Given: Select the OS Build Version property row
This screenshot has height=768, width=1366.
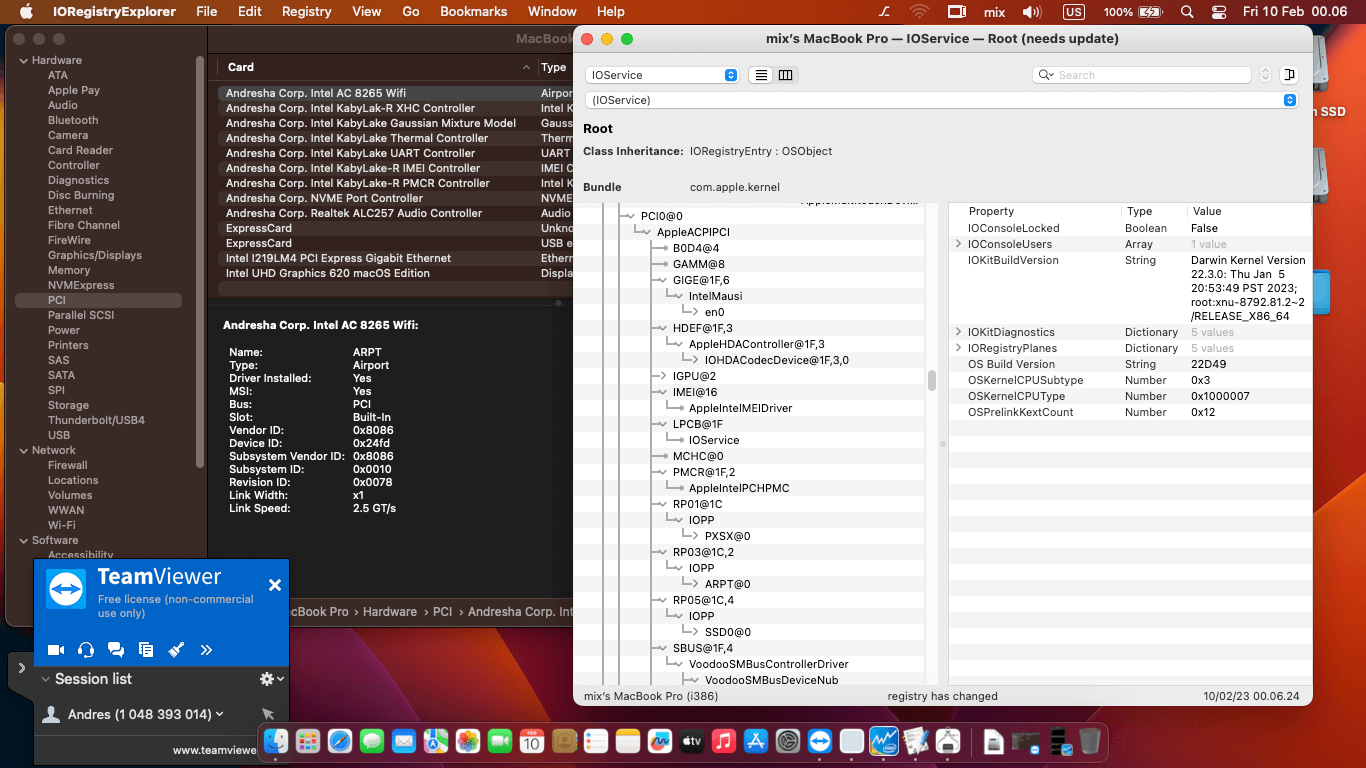Looking at the screenshot, I should pyautogui.click(x=1130, y=364).
